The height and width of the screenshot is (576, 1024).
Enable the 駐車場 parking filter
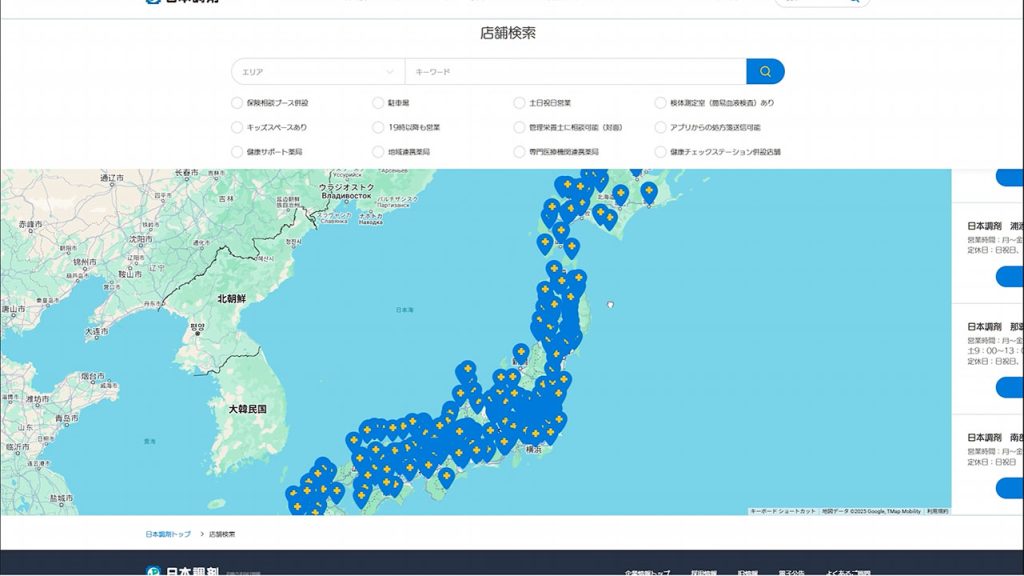(x=378, y=102)
